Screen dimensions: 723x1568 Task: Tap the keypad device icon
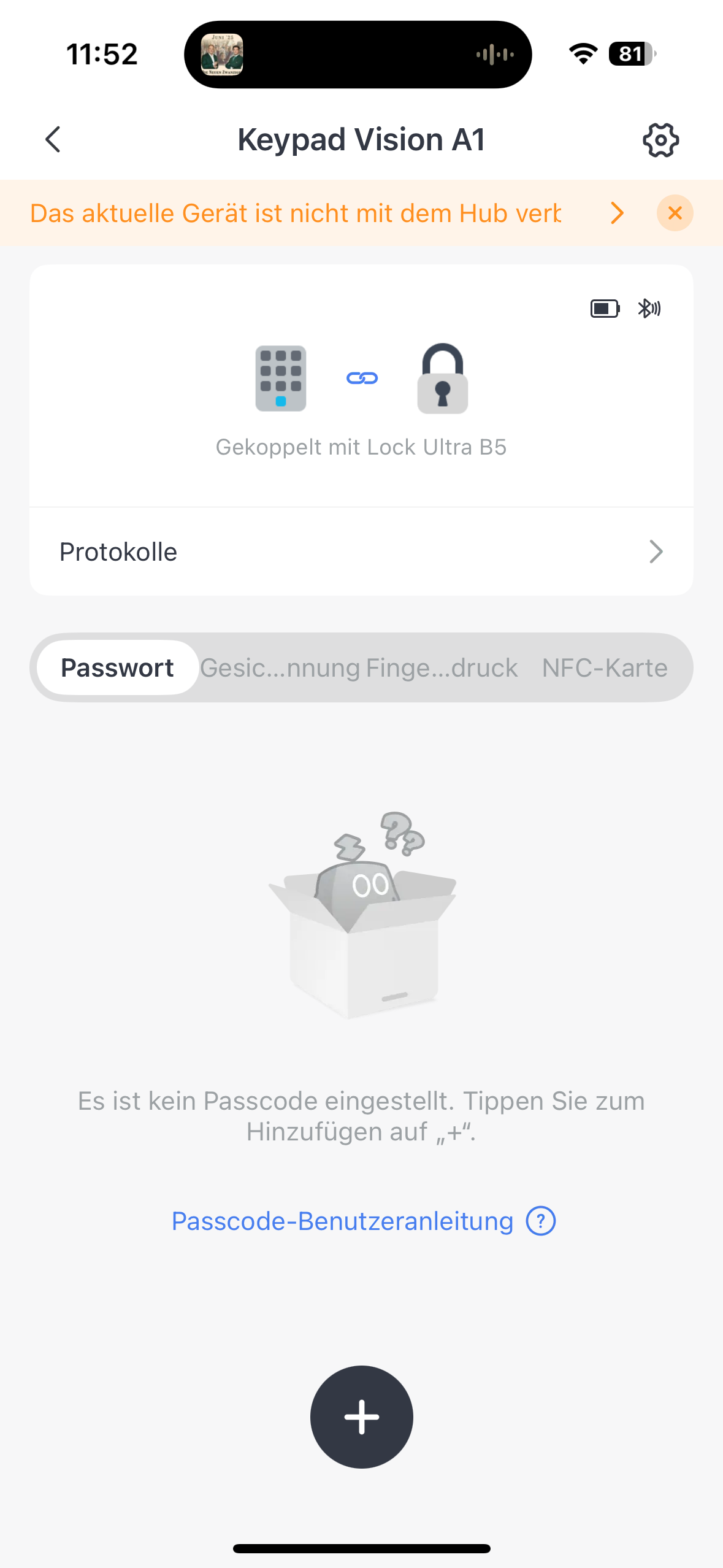point(281,378)
